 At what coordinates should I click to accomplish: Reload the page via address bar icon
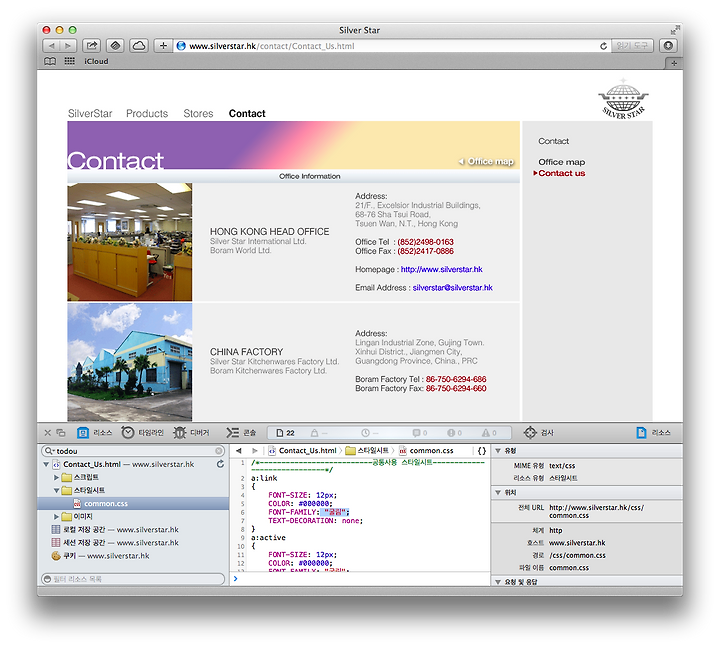pos(603,46)
